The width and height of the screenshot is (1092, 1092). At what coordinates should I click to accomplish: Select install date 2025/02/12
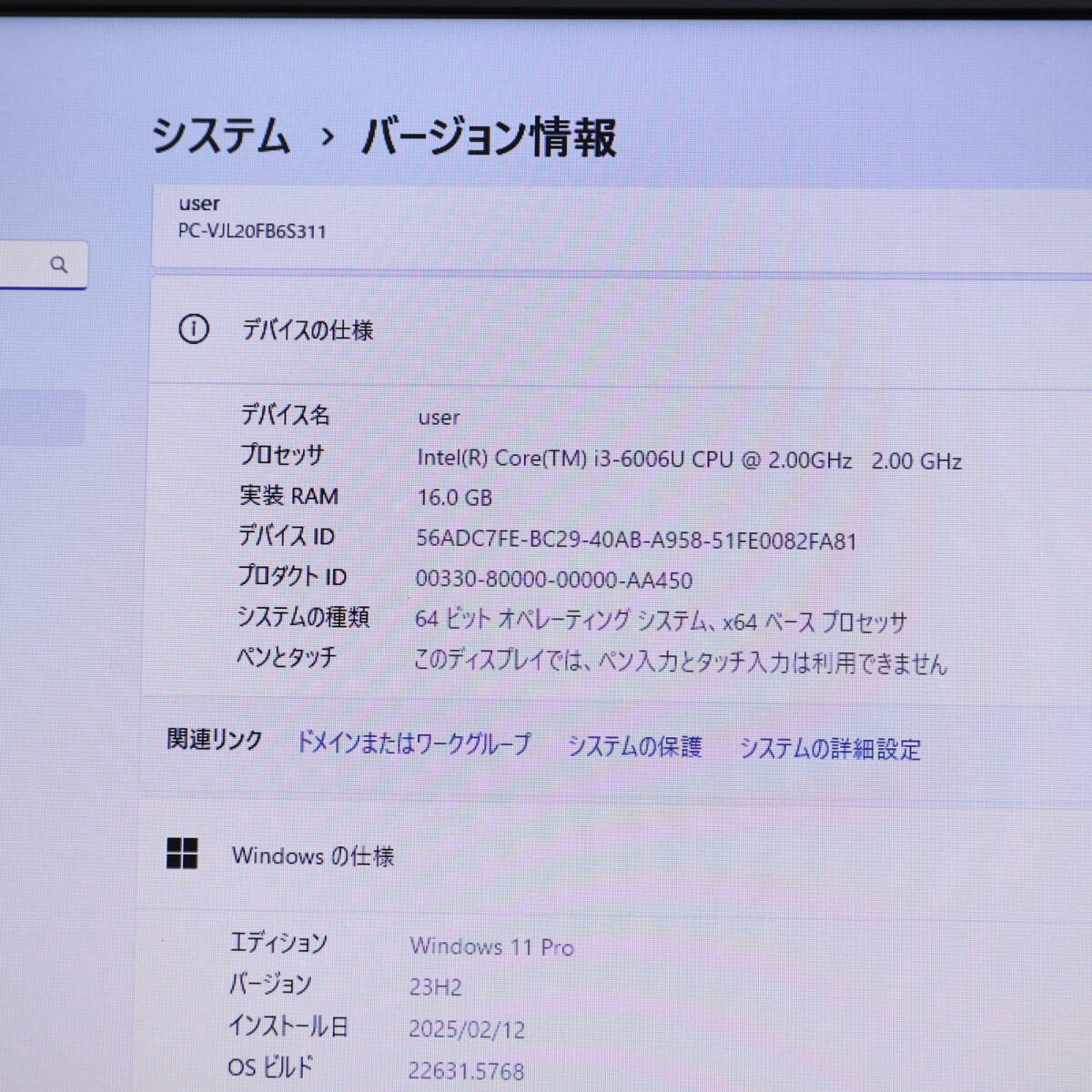point(466,1029)
